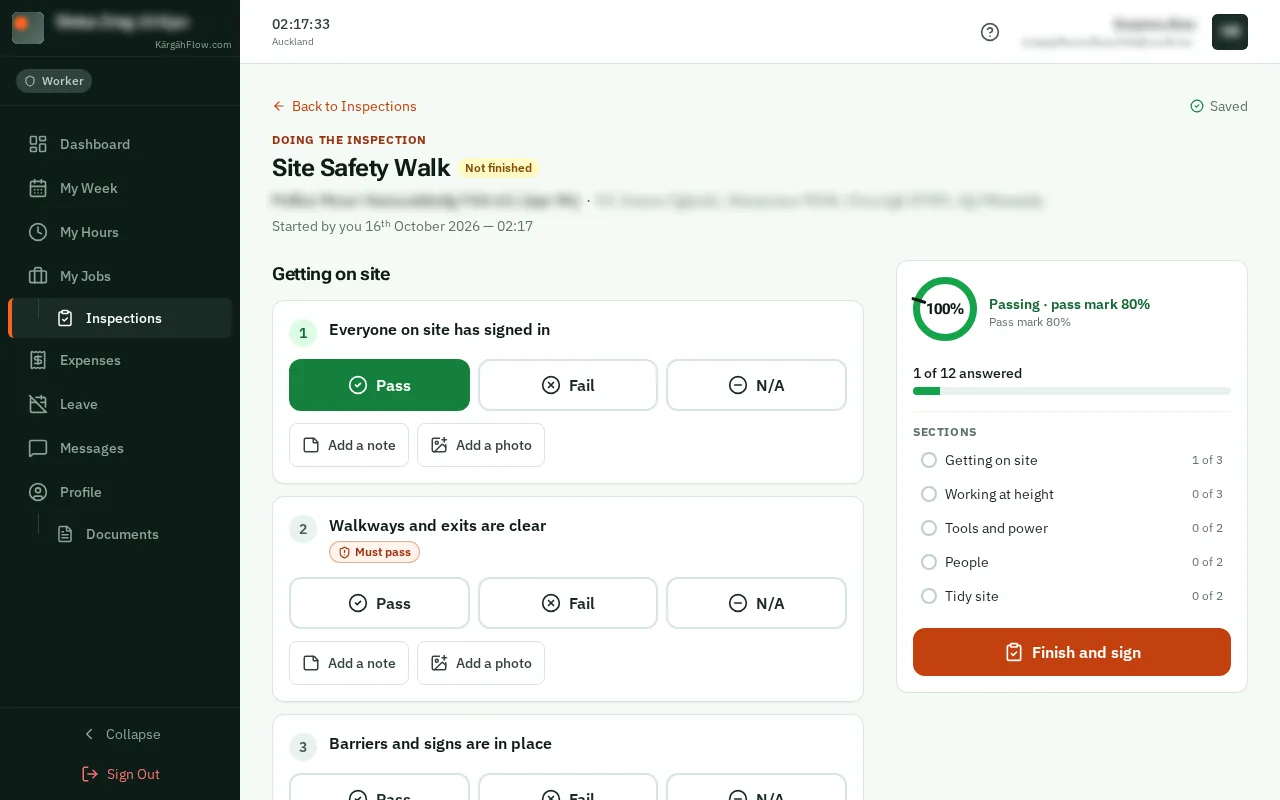Add a photo to question 1
Image resolution: width=1280 pixels, height=800 pixels.
[x=481, y=445]
